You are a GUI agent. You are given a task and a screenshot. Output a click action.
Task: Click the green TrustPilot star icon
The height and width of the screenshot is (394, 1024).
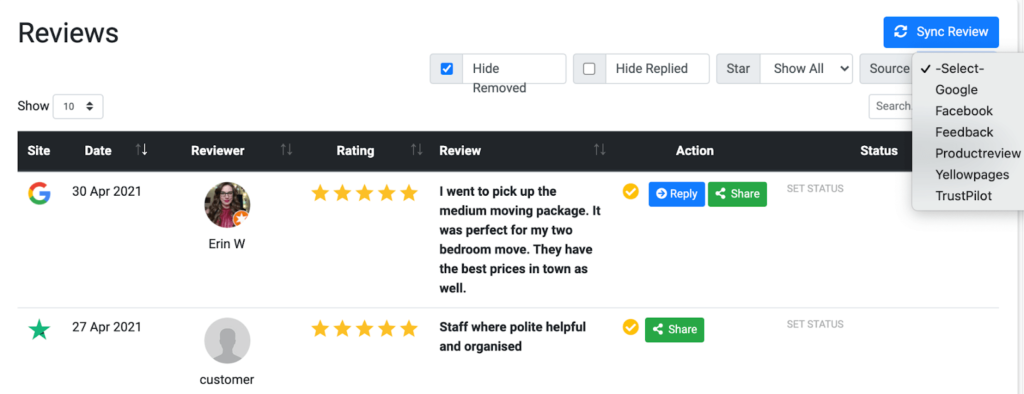pos(39,330)
